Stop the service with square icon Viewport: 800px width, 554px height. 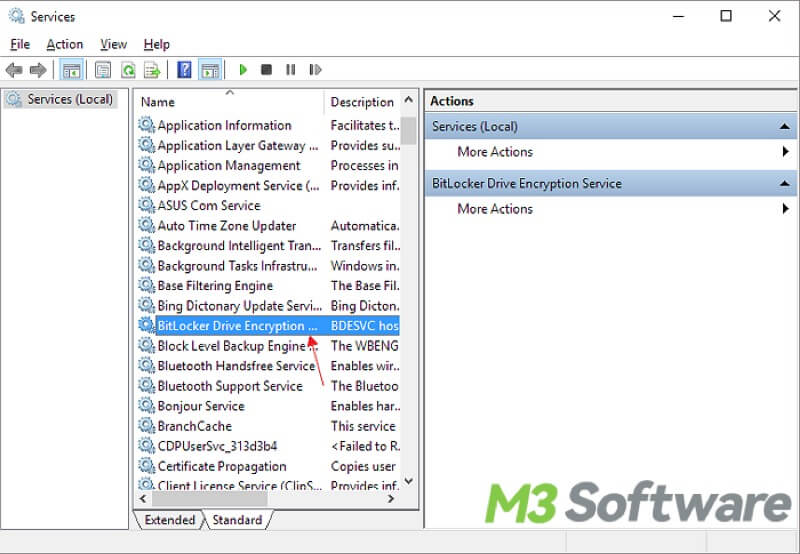coord(266,69)
